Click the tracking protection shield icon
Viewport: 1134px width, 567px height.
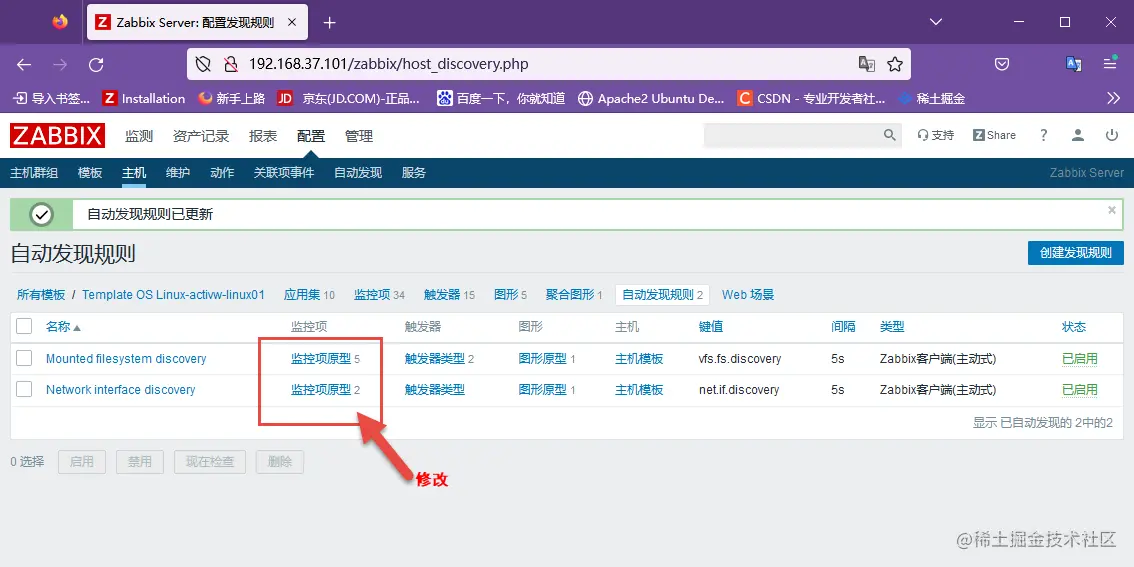(x=204, y=64)
